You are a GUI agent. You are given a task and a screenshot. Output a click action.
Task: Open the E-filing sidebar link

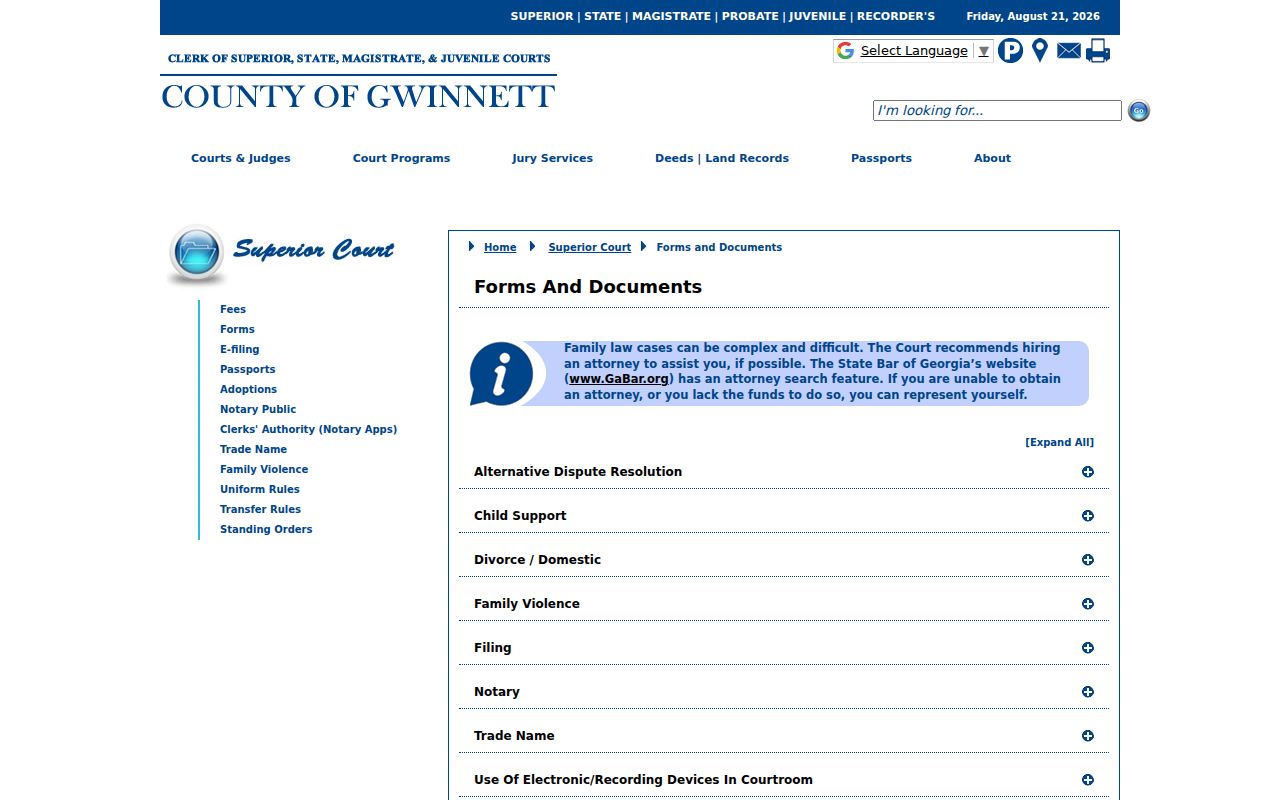click(240, 349)
